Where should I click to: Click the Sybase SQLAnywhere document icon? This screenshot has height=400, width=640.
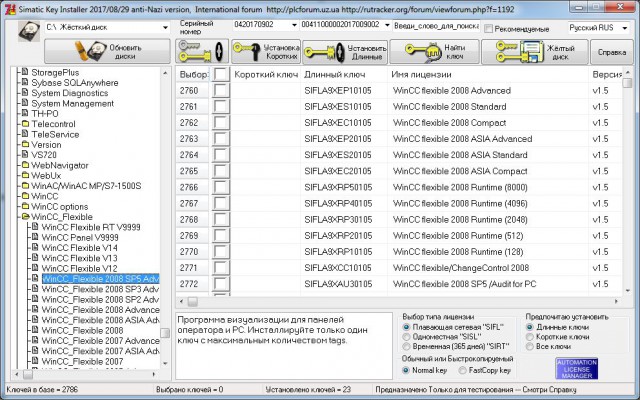tap(25, 82)
